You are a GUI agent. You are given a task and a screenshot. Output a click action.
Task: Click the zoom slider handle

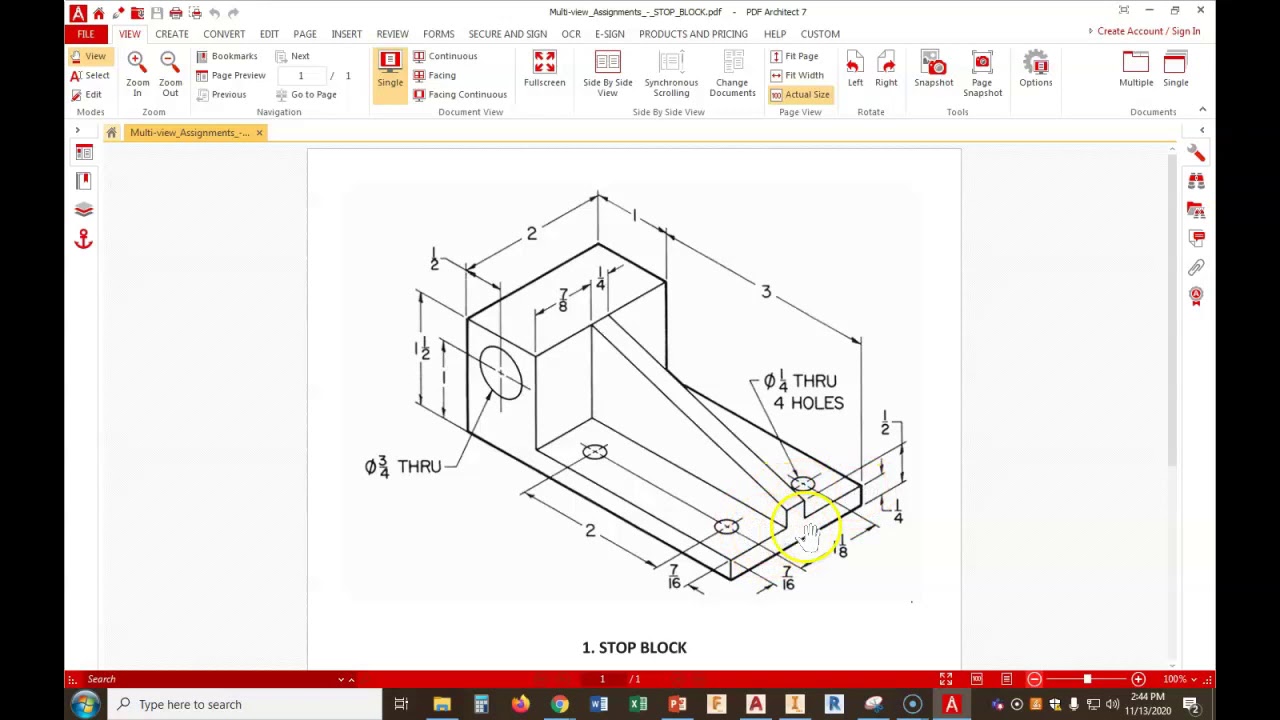1087,679
